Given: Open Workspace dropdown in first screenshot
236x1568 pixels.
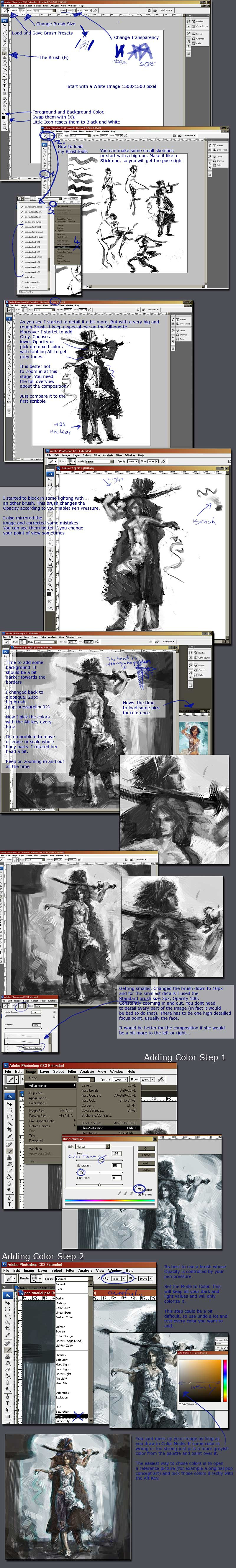Looking at the screenshot, I should 166,10.
